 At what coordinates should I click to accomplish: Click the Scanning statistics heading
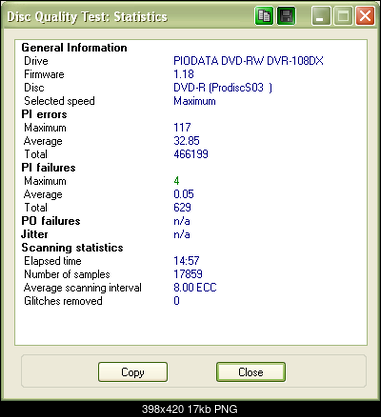click(72, 248)
